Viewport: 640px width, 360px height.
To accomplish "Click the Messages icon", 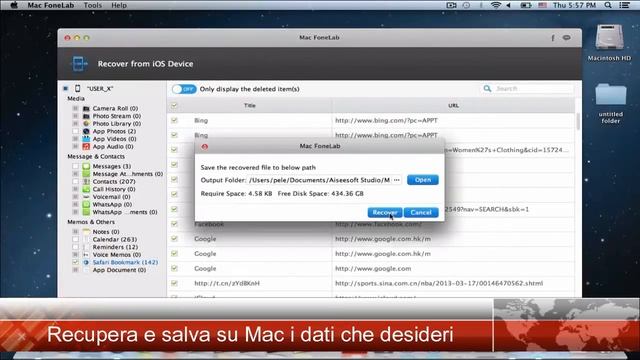I will click(x=86, y=166).
